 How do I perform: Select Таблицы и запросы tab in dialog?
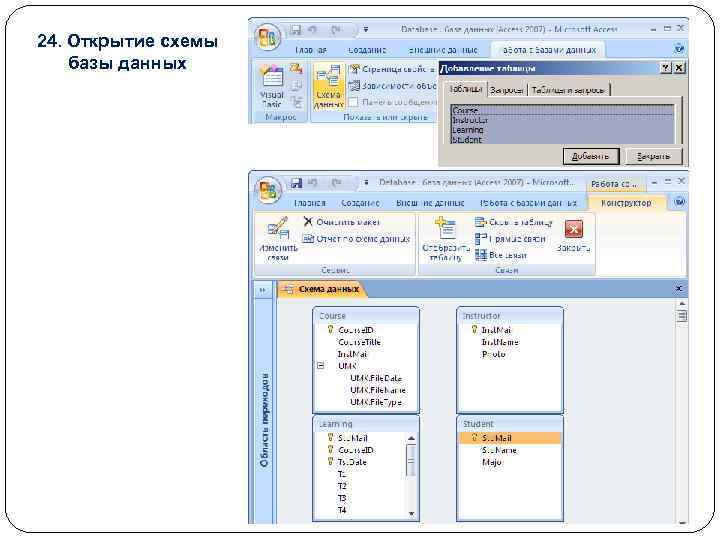click(x=568, y=90)
